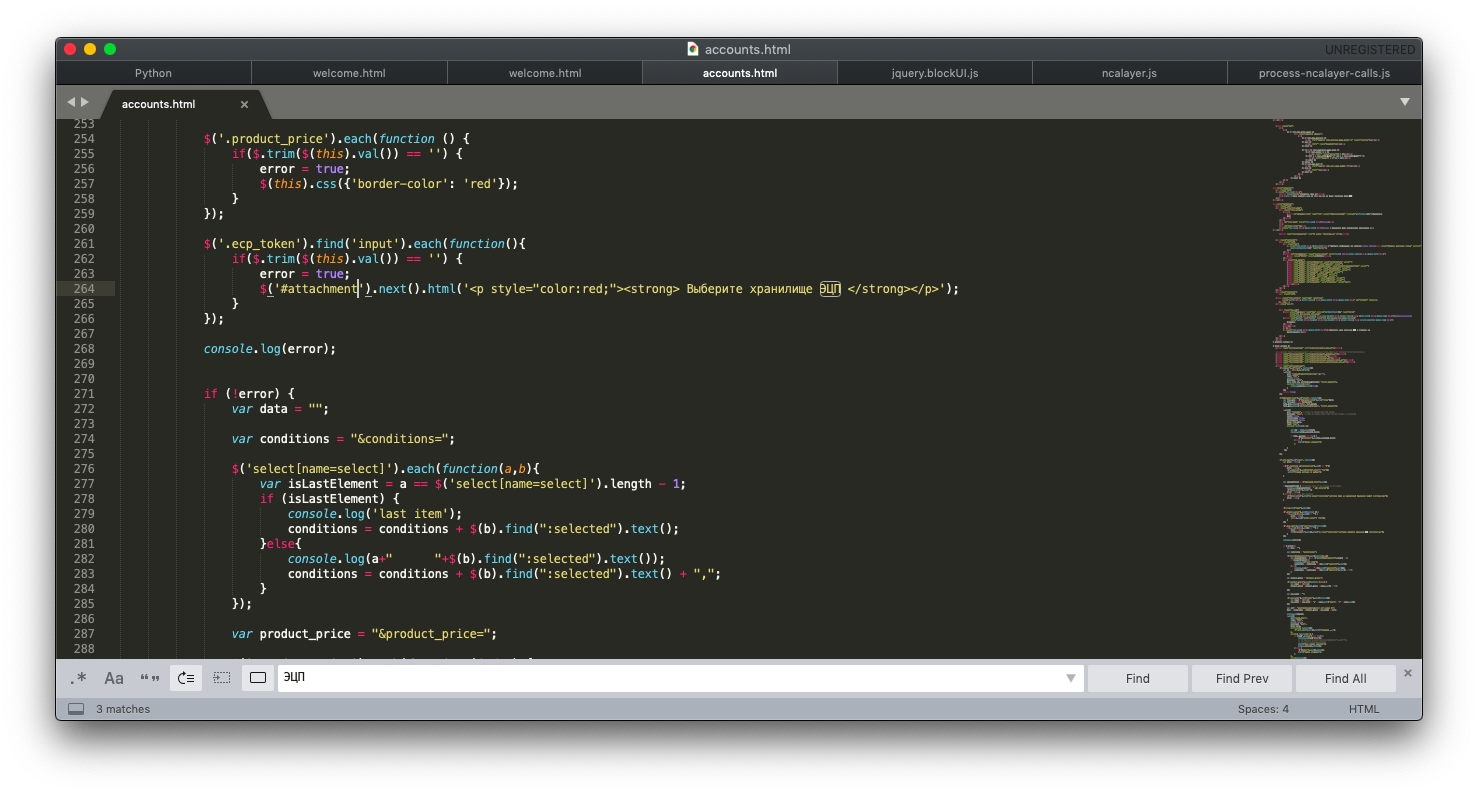Screen dimensions: 1478x794
Task: Click line number 254 in gutter
Action: [84, 139]
